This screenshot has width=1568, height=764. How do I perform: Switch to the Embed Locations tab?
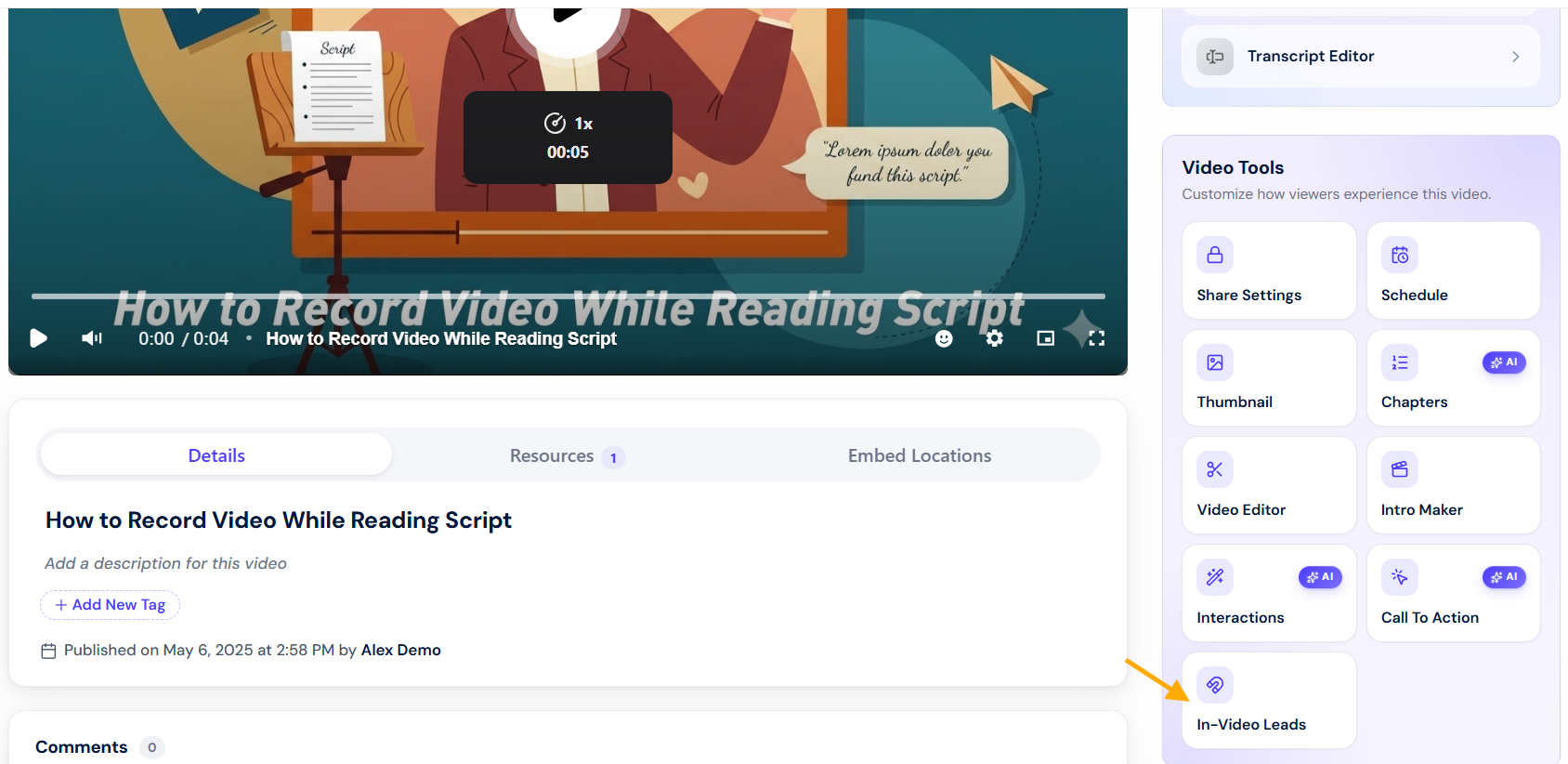coord(920,455)
